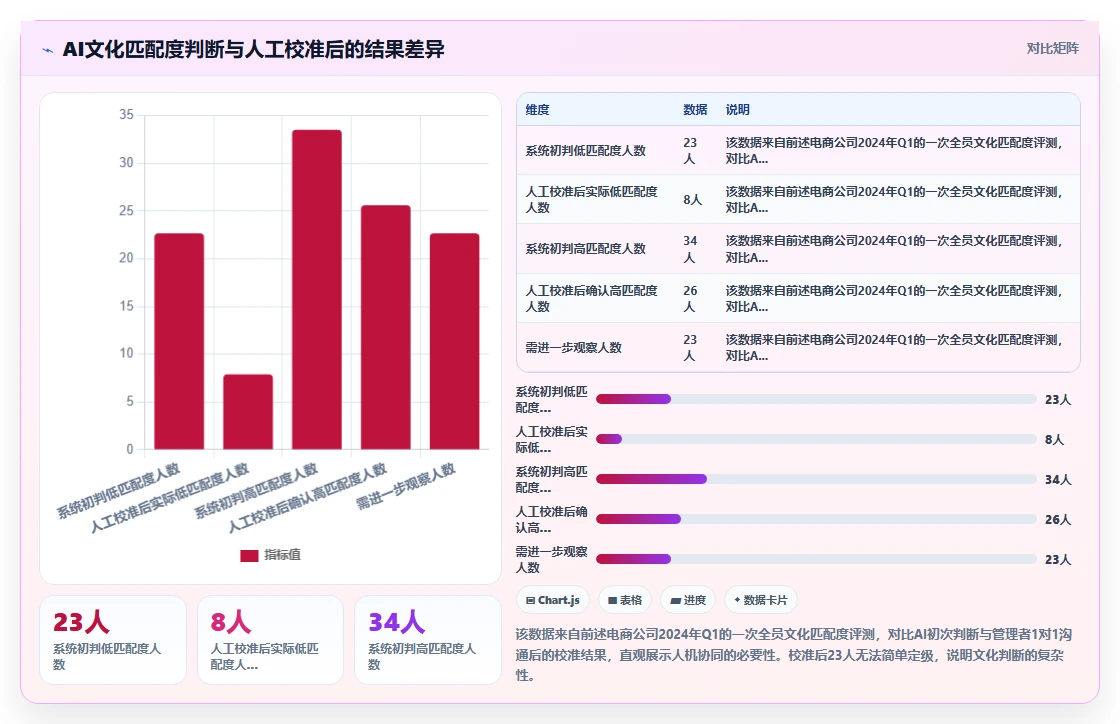1120x724 pixels.
Task: Click the 8人 progress bar
Action: point(816,439)
